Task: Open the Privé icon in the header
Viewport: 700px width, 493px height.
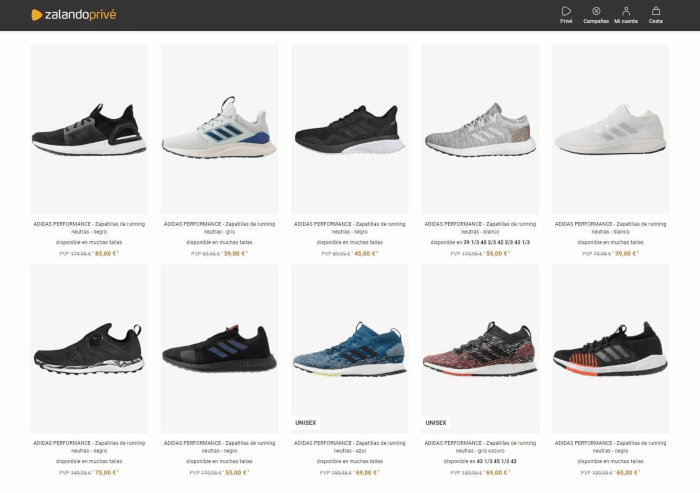Action: tap(566, 15)
